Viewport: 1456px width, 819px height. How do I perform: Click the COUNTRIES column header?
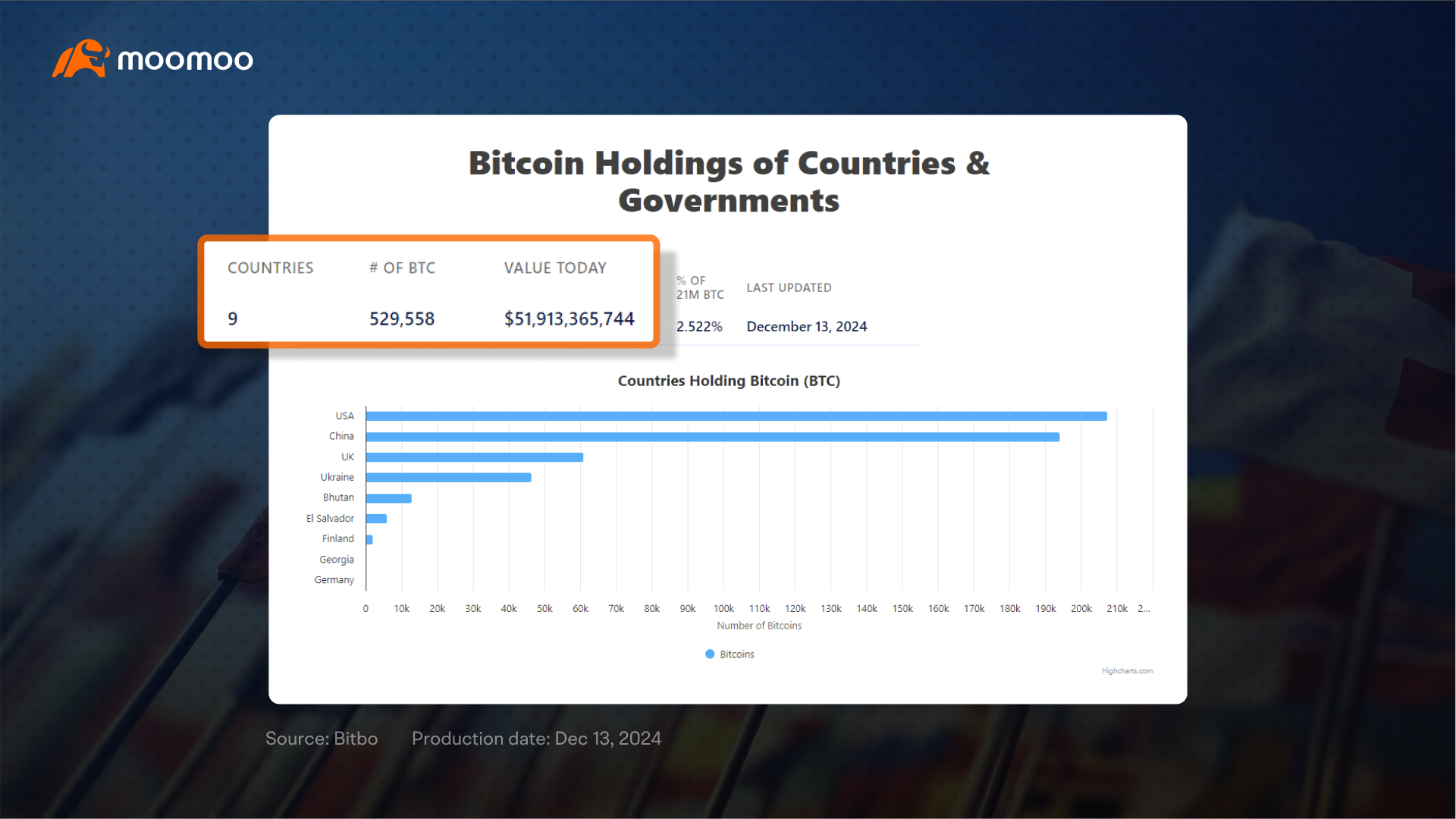(x=271, y=268)
